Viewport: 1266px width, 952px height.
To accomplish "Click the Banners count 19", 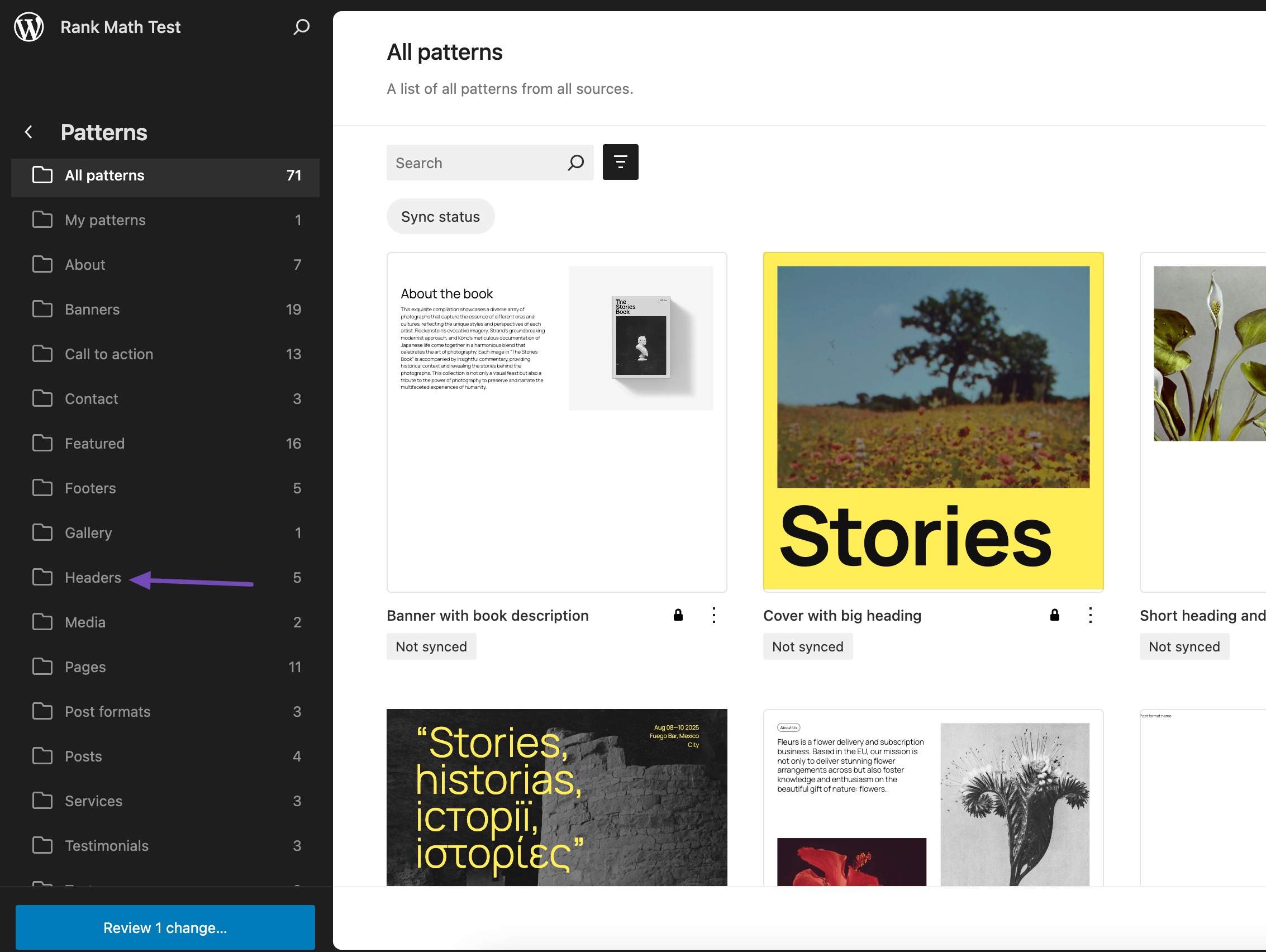I will pyautogui.click(x=294, y=309).
